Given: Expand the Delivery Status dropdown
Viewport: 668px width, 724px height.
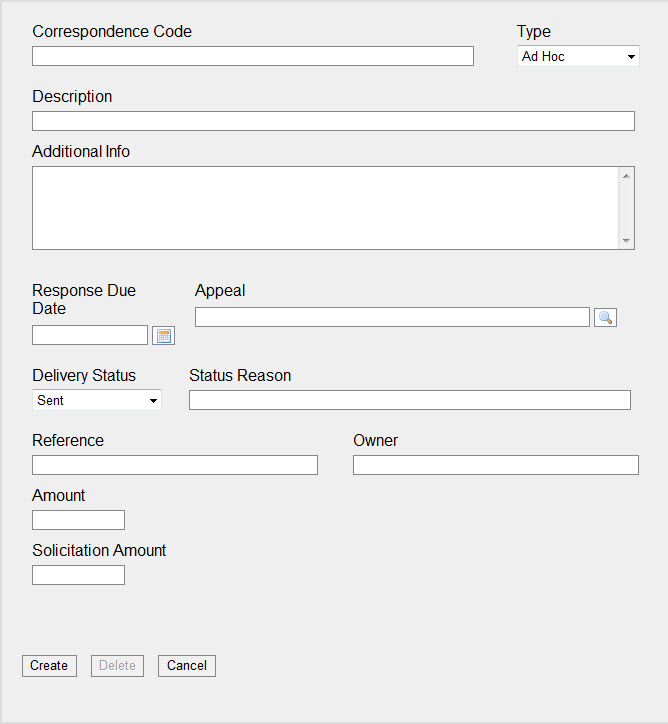Looking at the screenshot, I should pos(97,400).
